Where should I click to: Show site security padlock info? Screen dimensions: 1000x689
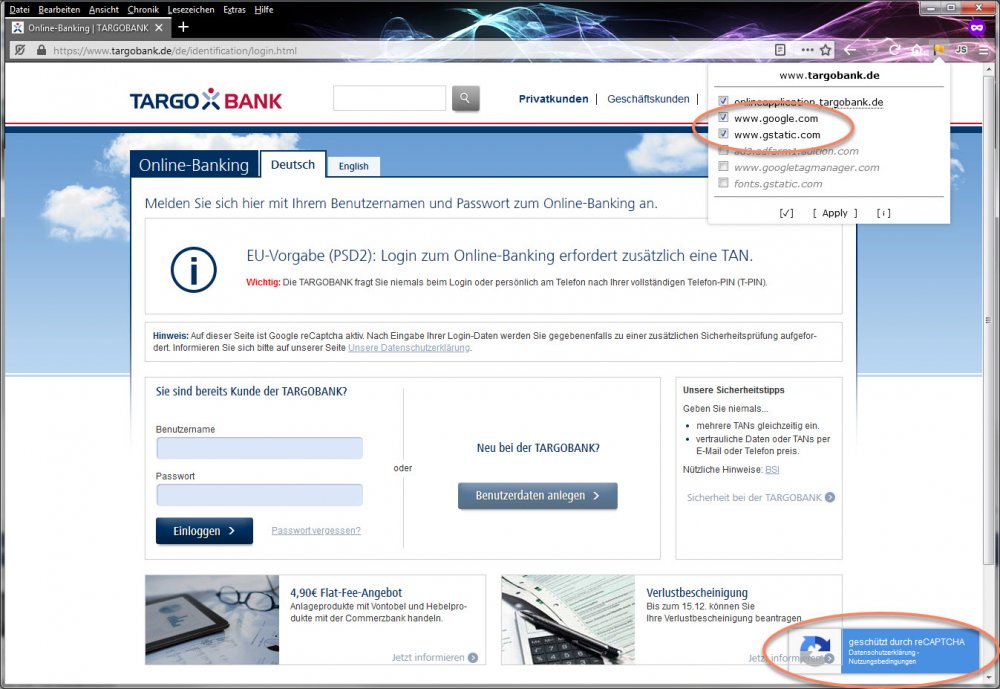point(41,50)
